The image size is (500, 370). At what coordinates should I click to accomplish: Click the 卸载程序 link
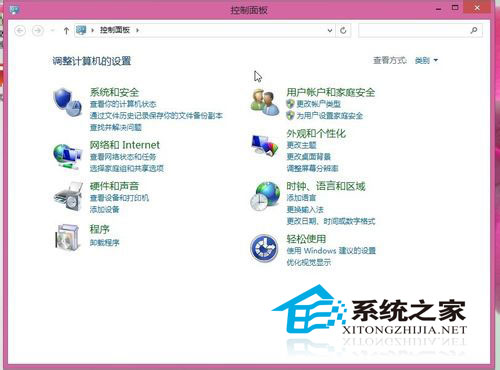coord(104,243)
